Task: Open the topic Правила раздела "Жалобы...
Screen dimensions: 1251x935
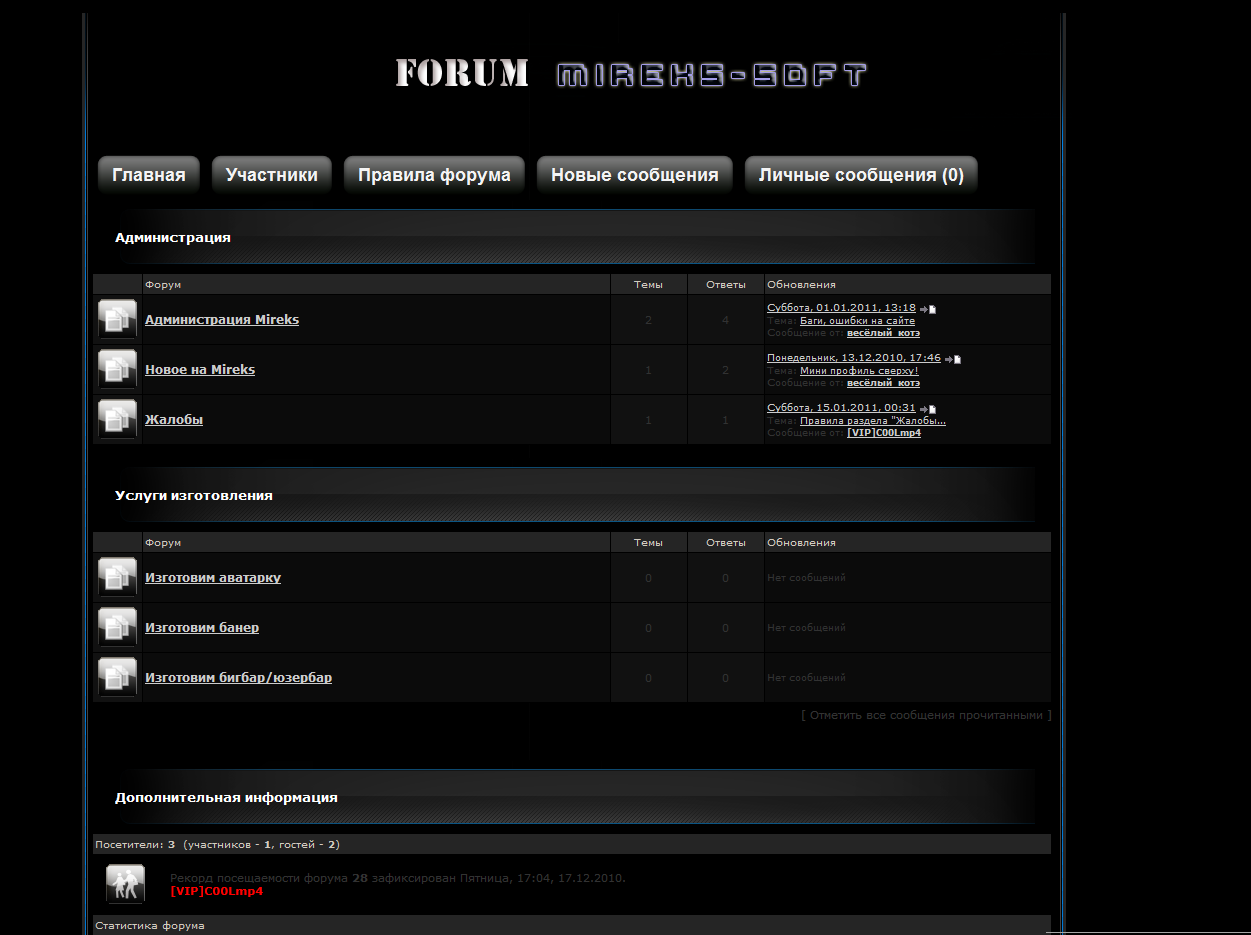Action: tap(873, 421)
